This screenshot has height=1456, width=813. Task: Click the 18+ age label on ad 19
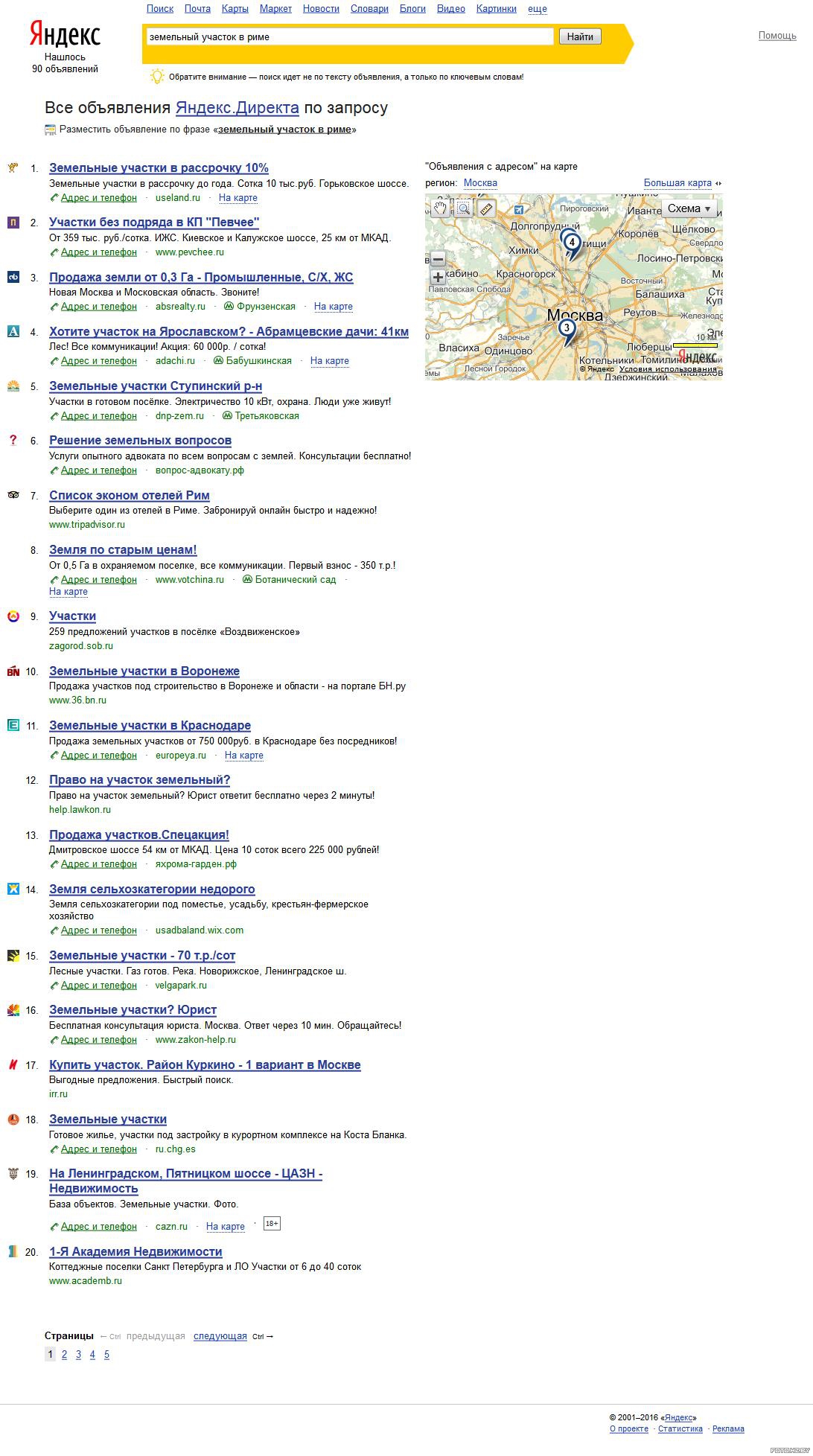click(x=272, y=1224)
